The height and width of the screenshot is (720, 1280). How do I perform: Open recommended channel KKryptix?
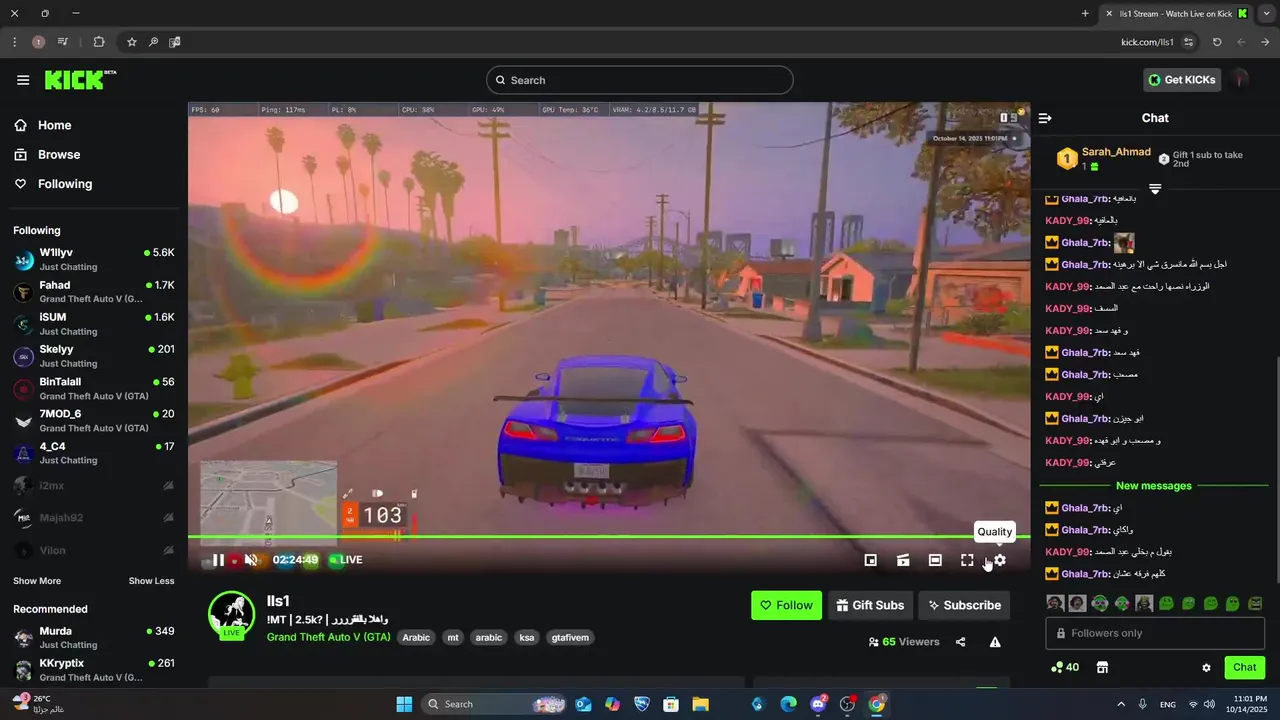coord(94,669)
